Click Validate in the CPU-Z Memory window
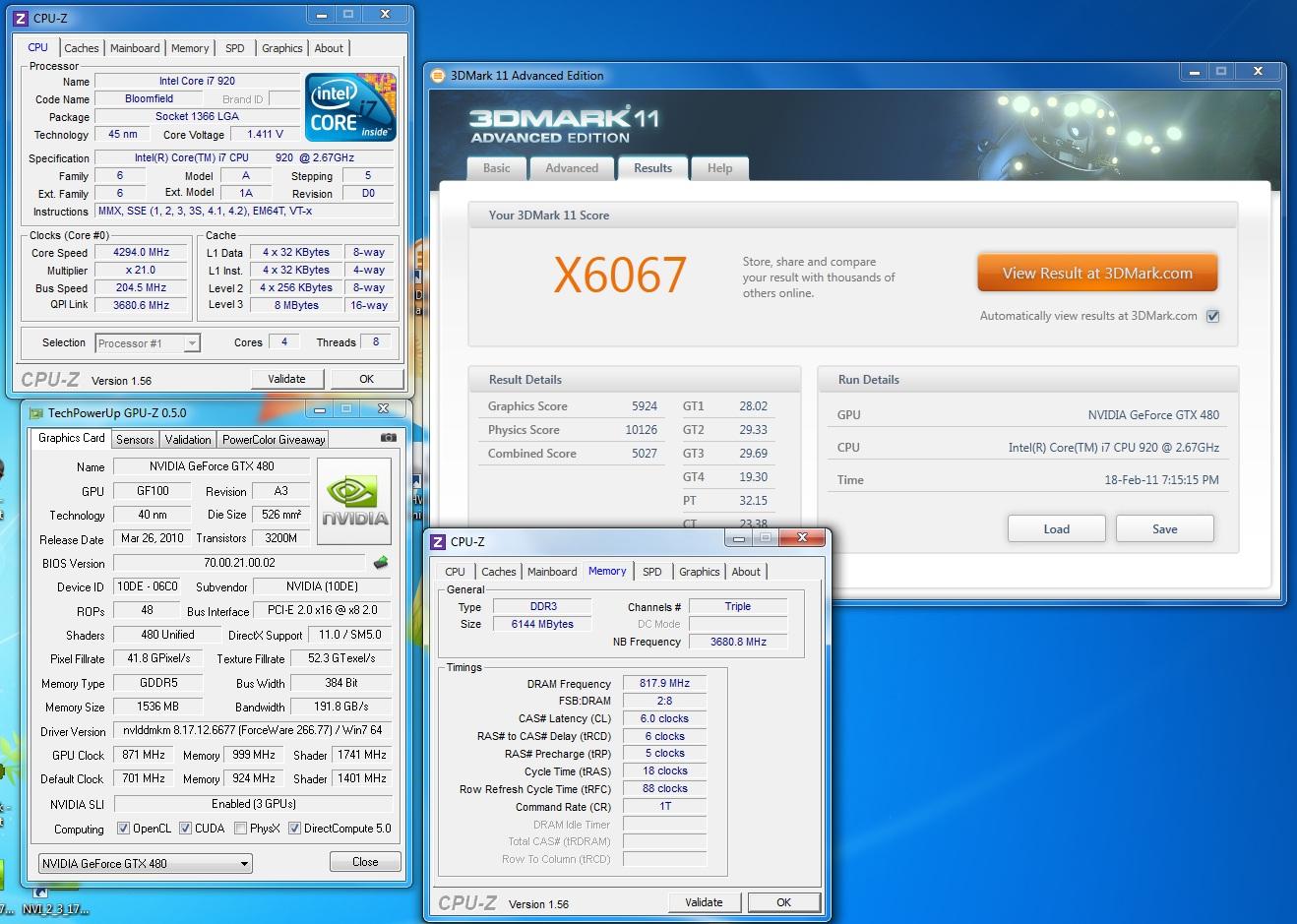The height and width of the screenshot is (924, 1297). [x=704, y=902]
